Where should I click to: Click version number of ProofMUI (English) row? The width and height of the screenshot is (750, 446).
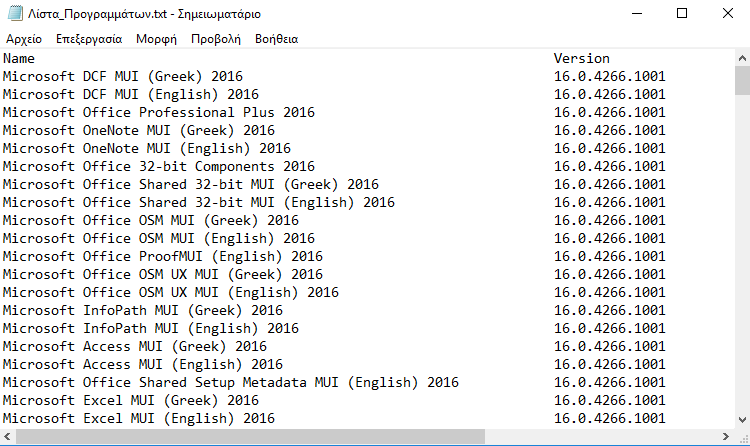[609, 256]
